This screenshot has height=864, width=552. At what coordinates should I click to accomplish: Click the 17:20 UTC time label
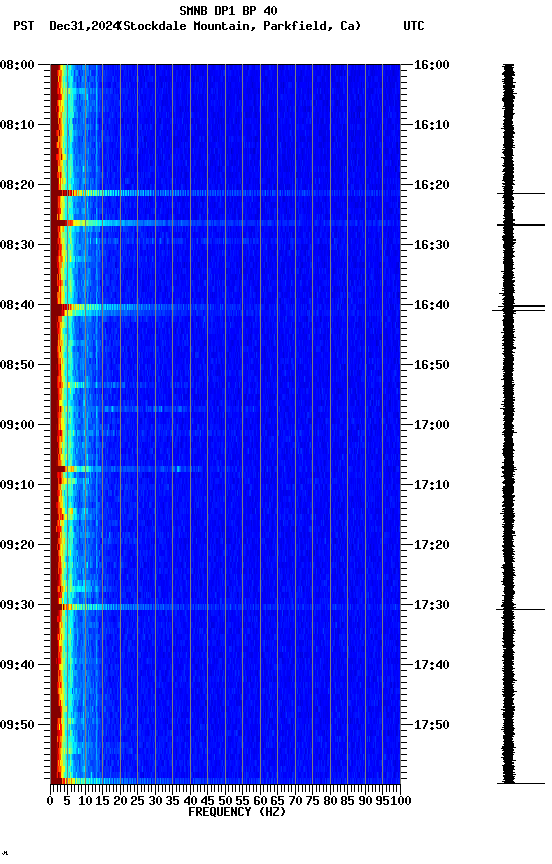click(x=431, y=545)
